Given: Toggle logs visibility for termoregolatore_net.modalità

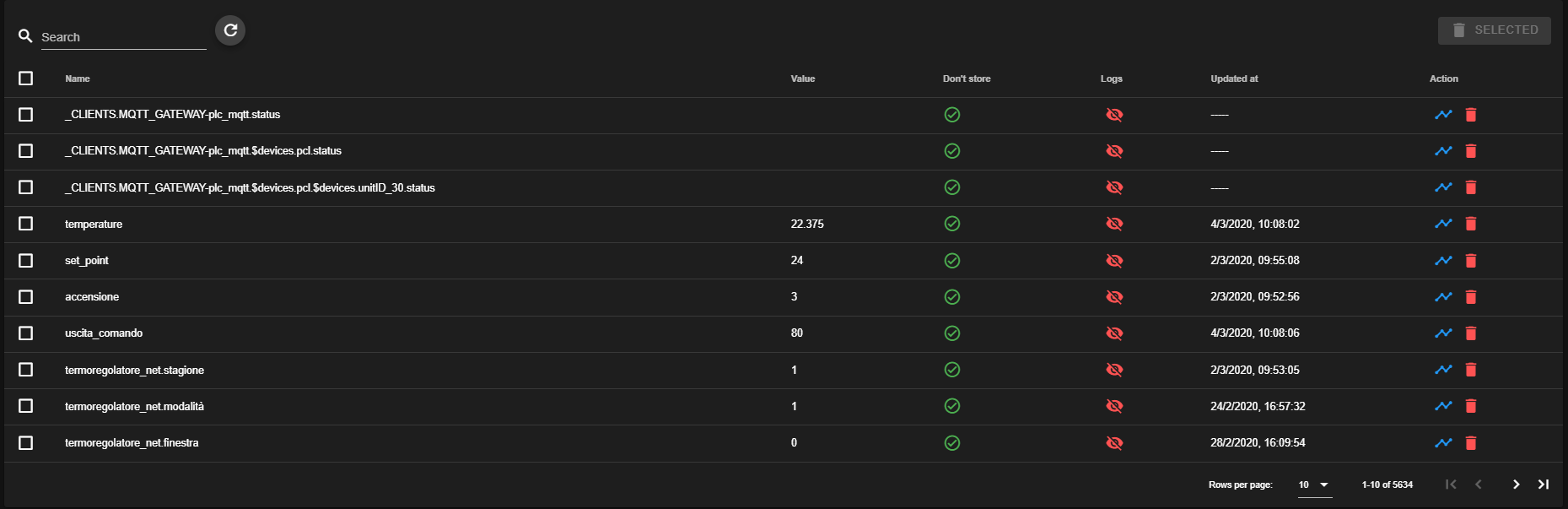Looking at the screenshot, I should click(x=1114, y=406).
